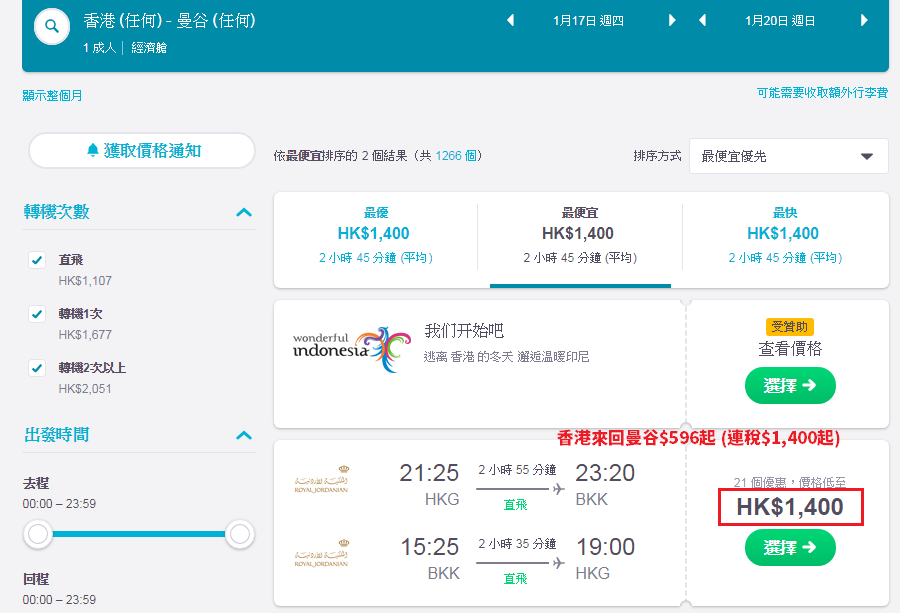Uncheck the 直飛 checkbox
Image resolution: width=900 pixels, height=613 pixels.
click(x=37, y=260)
